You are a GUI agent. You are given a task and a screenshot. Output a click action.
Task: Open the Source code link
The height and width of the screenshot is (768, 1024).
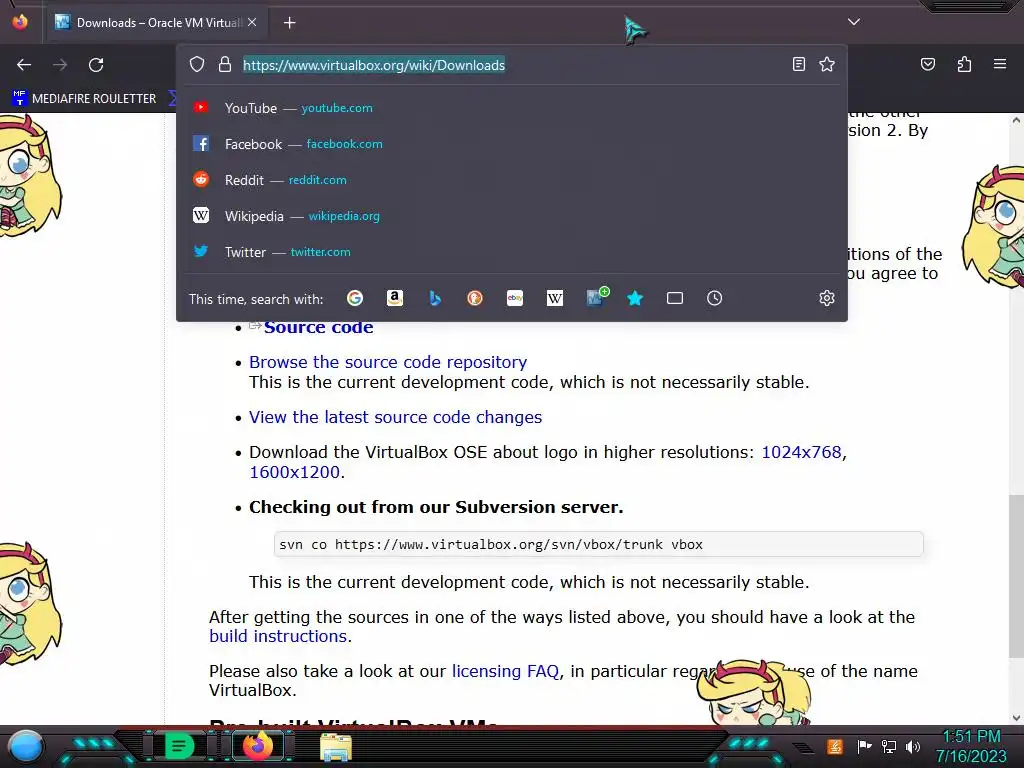(319, 328)
